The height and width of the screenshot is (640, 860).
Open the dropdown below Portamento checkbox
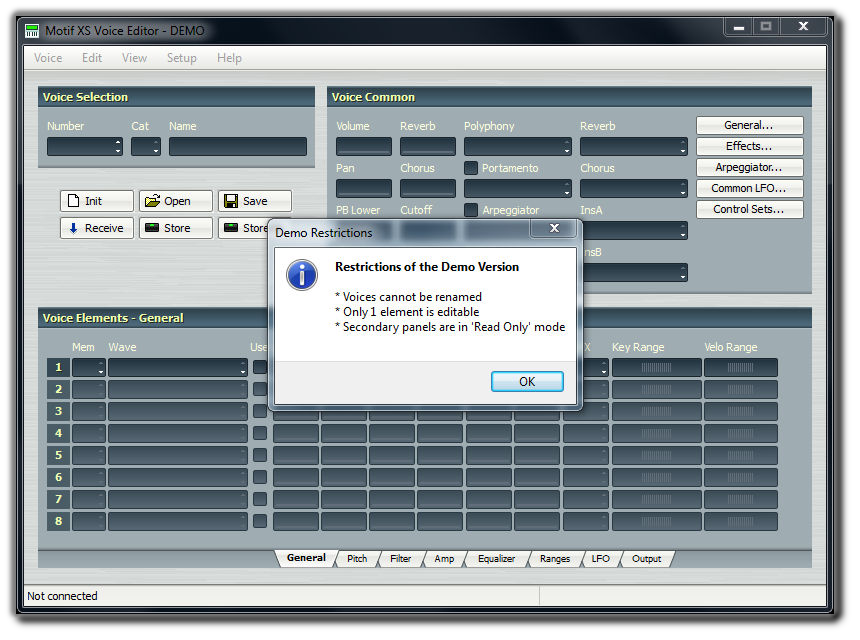tap(517, 188)
